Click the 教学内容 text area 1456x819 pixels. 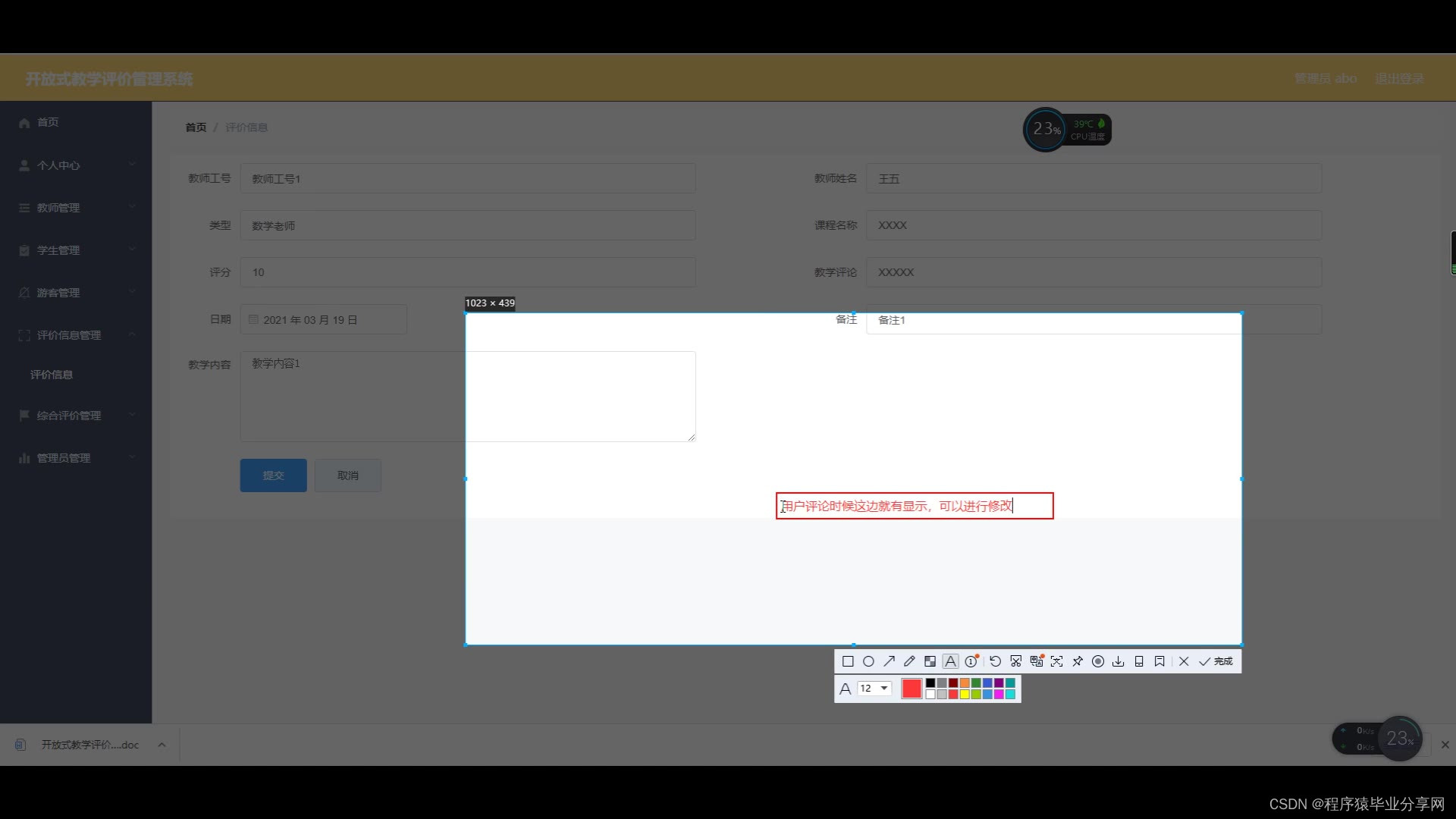click(x=468, y=396)
